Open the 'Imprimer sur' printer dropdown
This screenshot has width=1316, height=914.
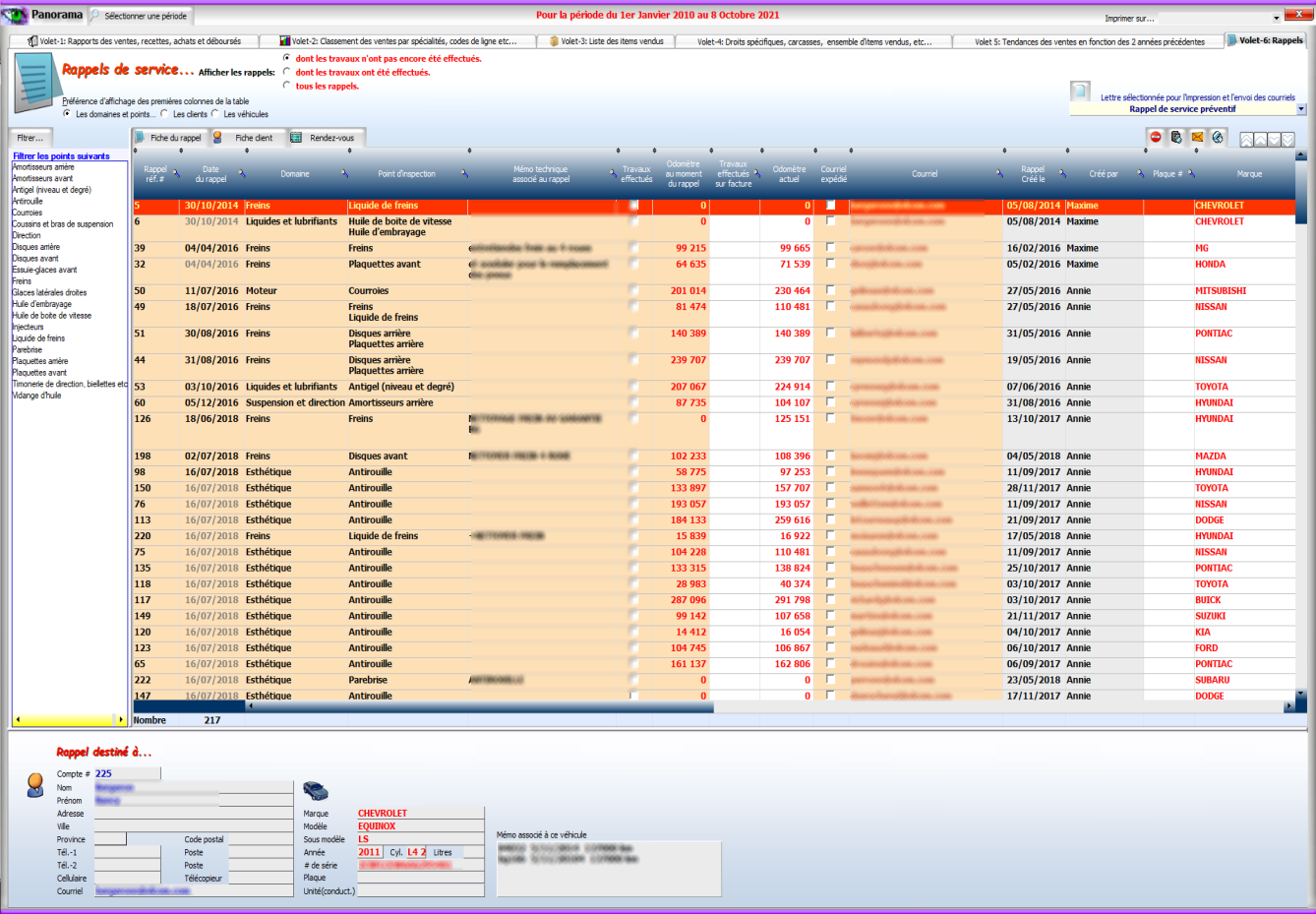pos(1277,18)
